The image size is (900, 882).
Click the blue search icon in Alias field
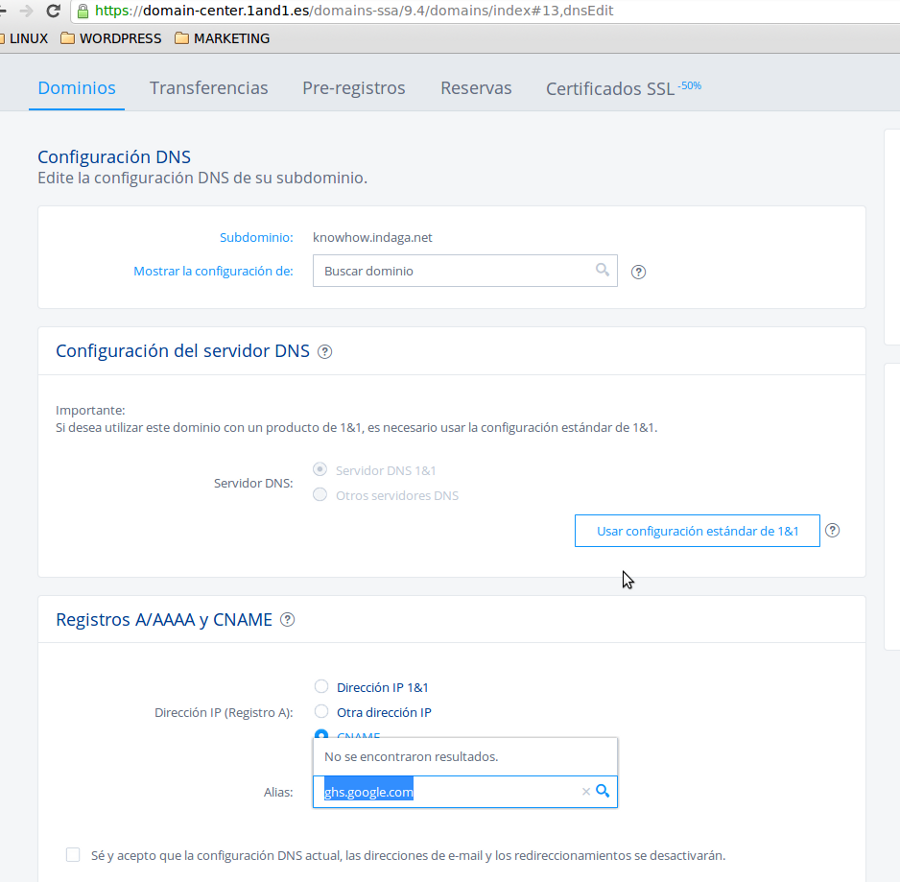click(x=603, y=791)
